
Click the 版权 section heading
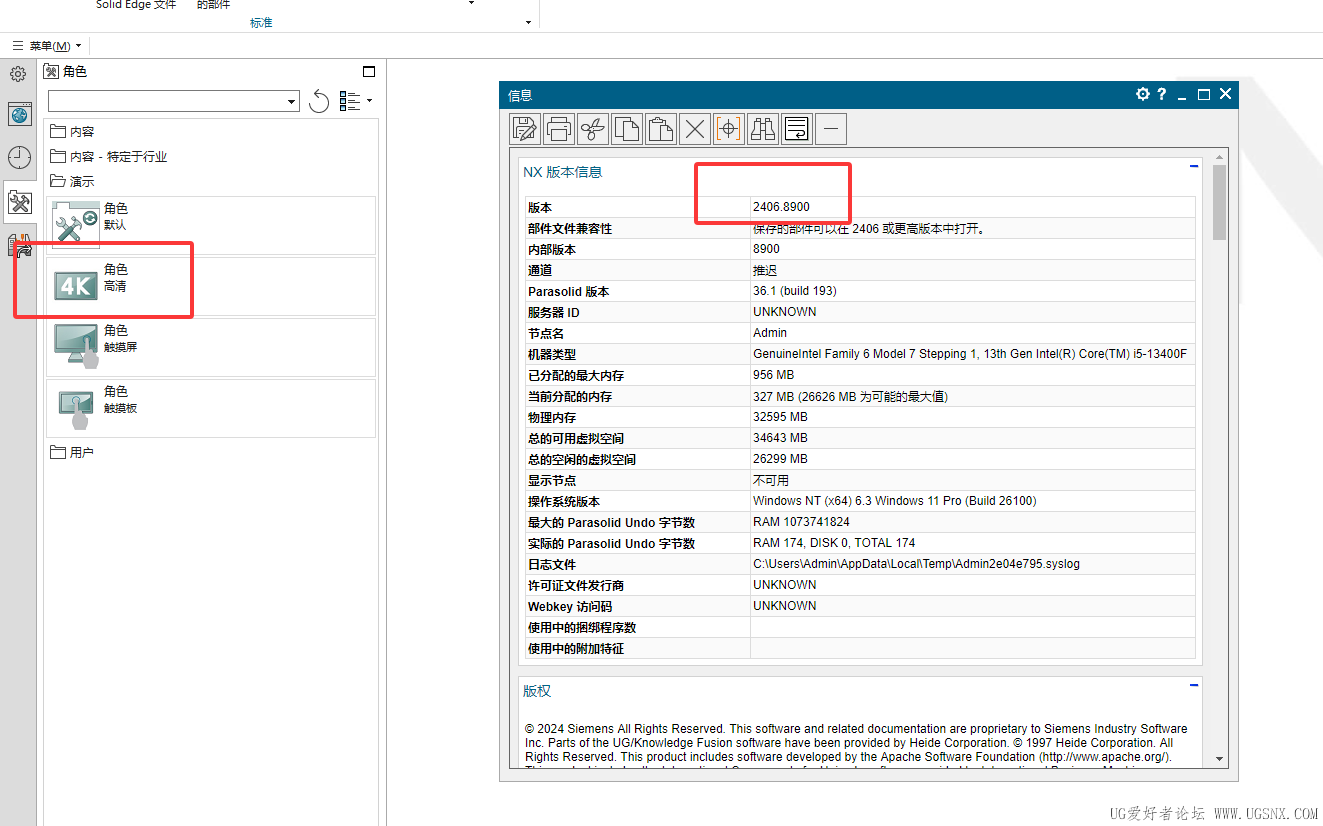pyautogui.click(x=537, y=691)
